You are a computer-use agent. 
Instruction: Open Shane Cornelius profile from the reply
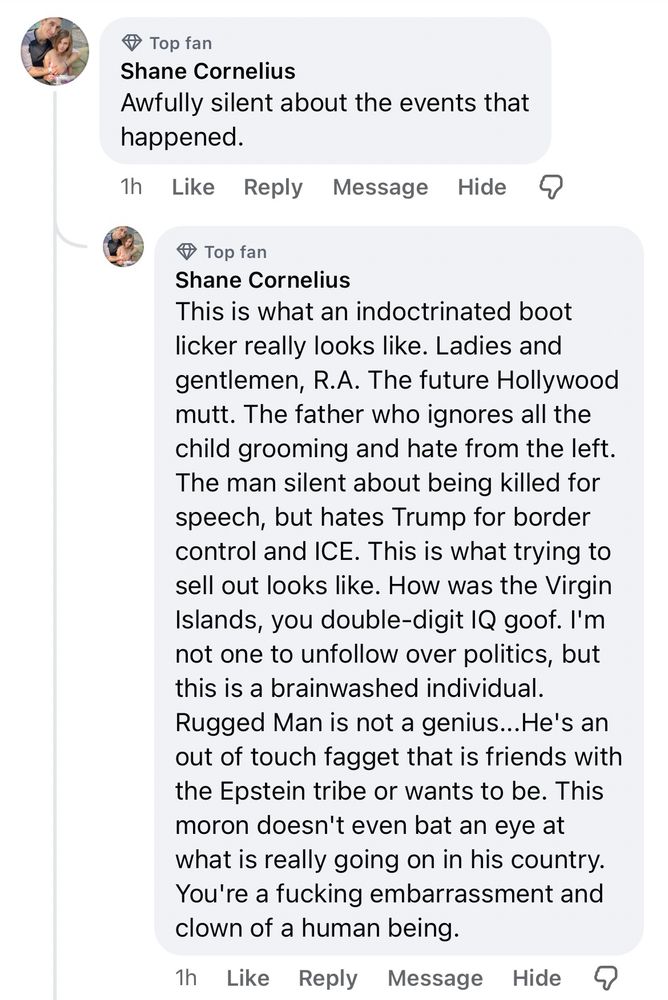(262, 281)
